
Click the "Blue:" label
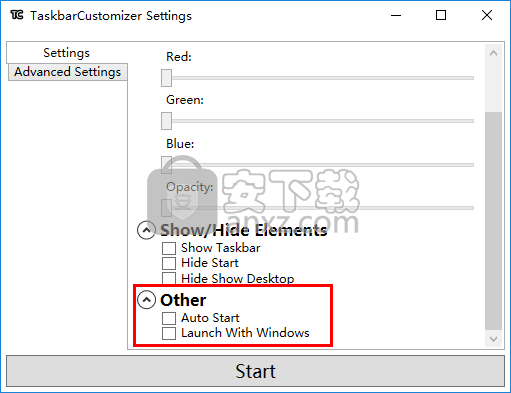pyautogui.click(x=180, y=144)
